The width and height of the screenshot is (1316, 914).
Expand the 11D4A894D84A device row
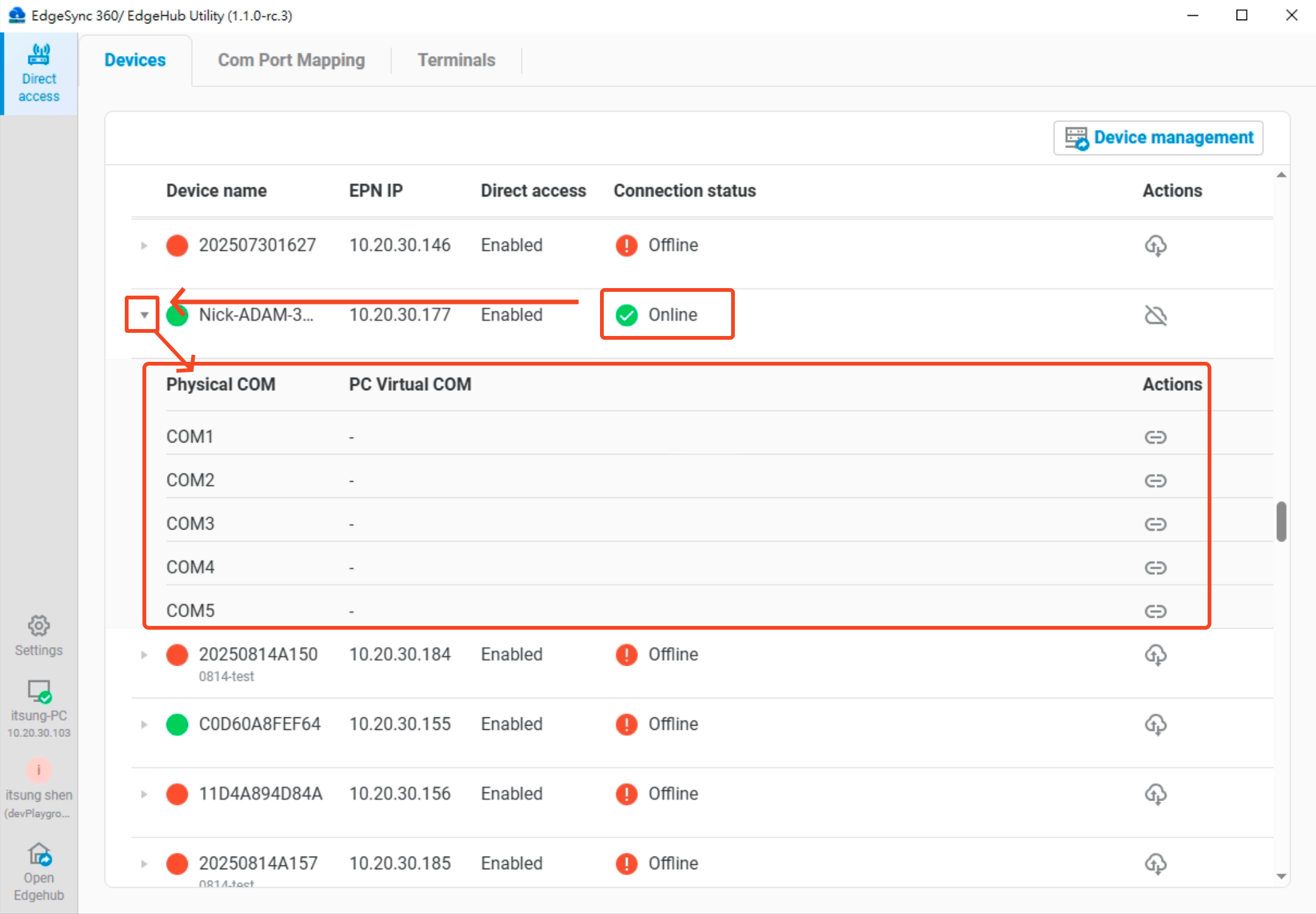[x=143, y=794]
